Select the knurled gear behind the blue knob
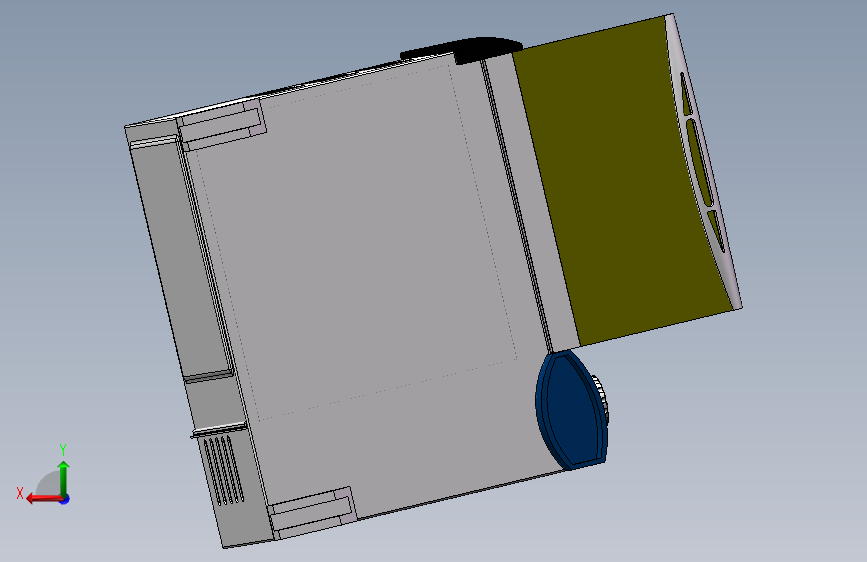The width and height of the screenshot is (867, 562). point(602,399)
